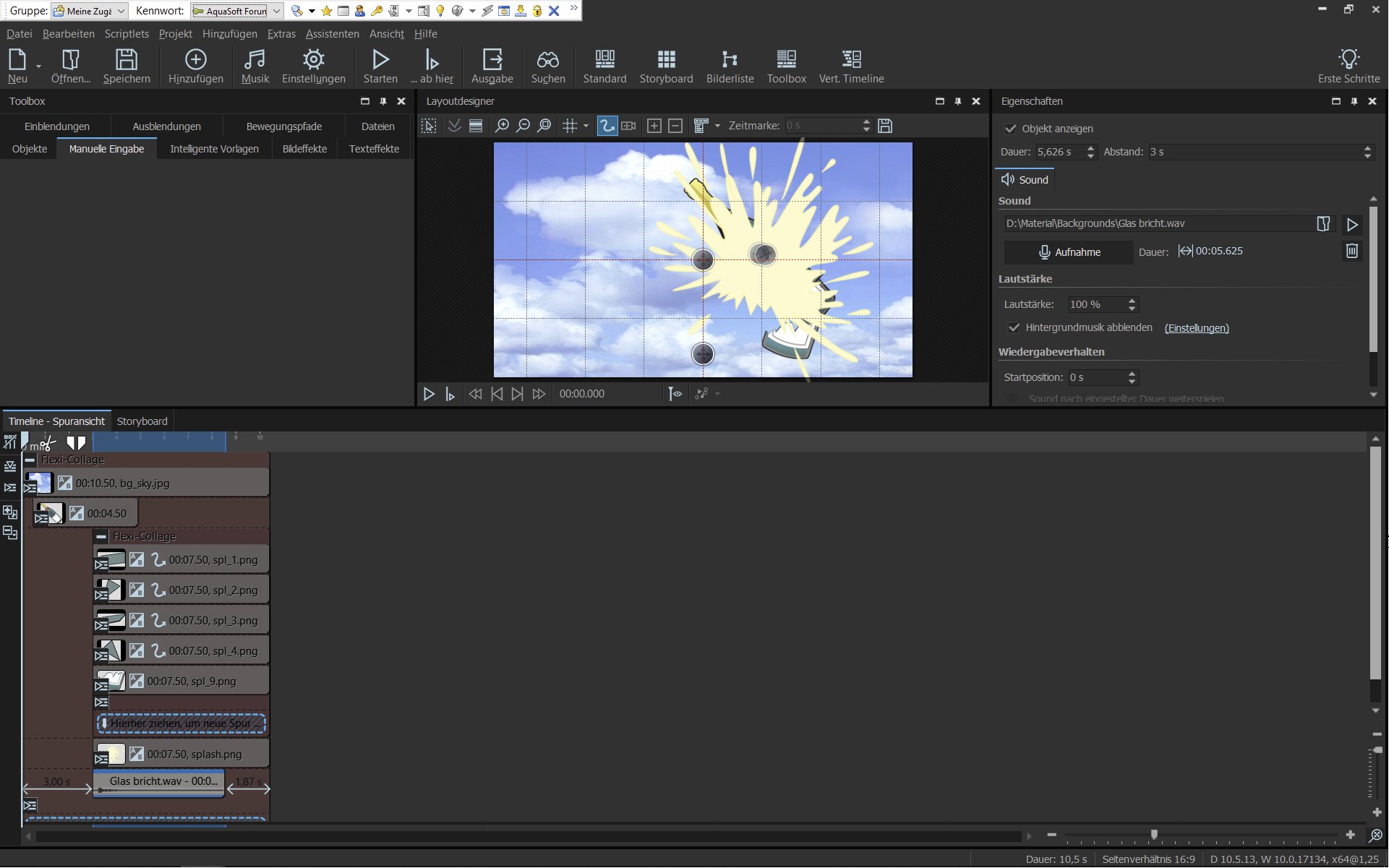Switch to the Bildeffekte tab
This screenshot has width=1389, height=868.
(304, 149)
